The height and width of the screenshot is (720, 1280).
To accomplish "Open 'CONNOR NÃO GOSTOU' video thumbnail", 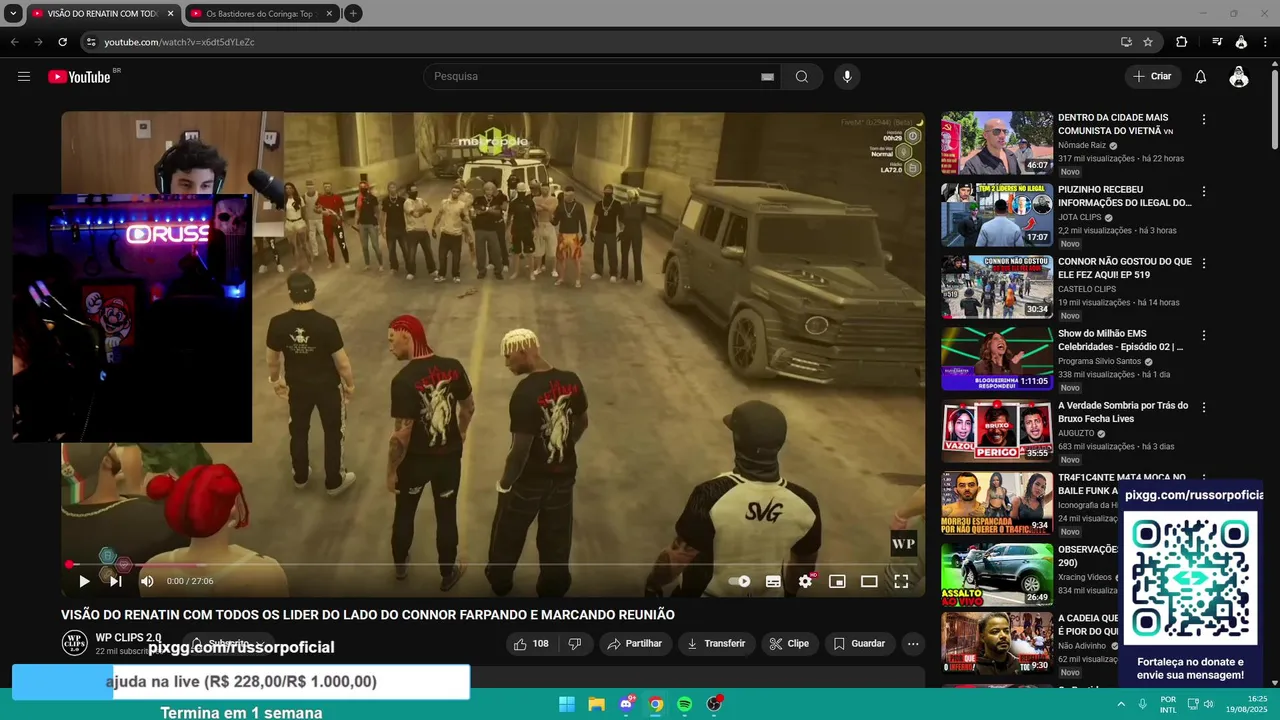I will 997,287.
